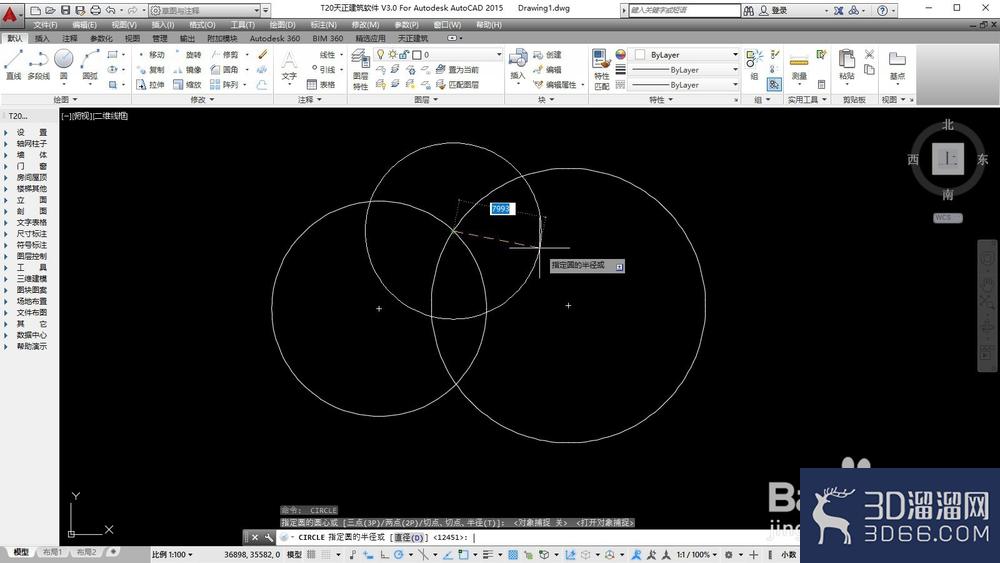This screenshot has height=563, width=1000.
Task: Toggle layer lock icon in layer dropdown
Action: click(x=404, y=54)
